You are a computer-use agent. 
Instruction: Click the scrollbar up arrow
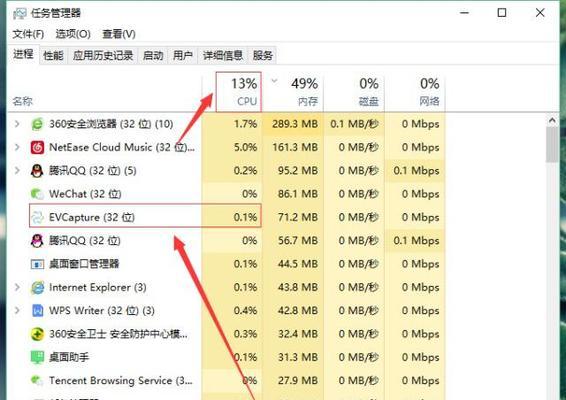click(552, 120)
